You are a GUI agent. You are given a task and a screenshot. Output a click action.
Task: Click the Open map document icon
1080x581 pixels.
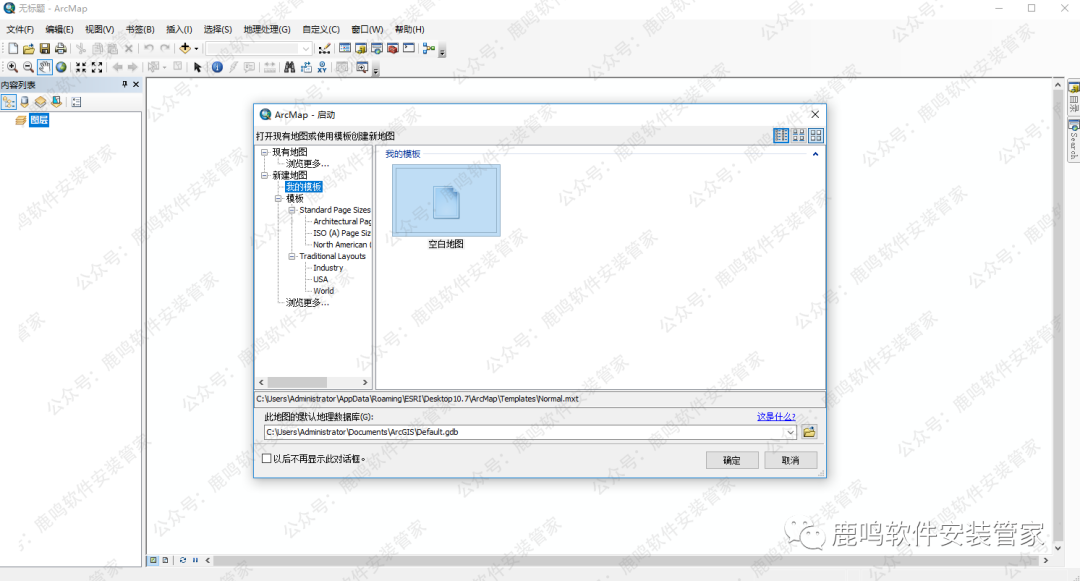[28, 48]
